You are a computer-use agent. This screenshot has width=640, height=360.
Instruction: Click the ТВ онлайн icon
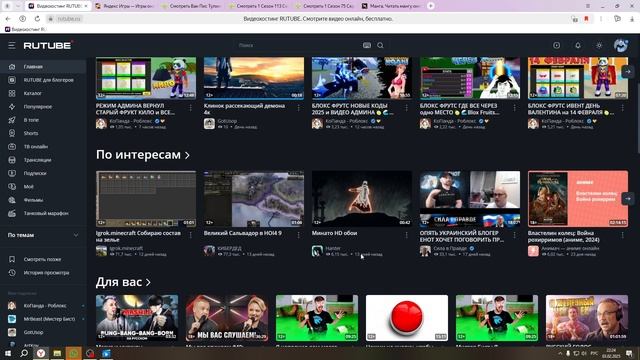click(12, 147)
